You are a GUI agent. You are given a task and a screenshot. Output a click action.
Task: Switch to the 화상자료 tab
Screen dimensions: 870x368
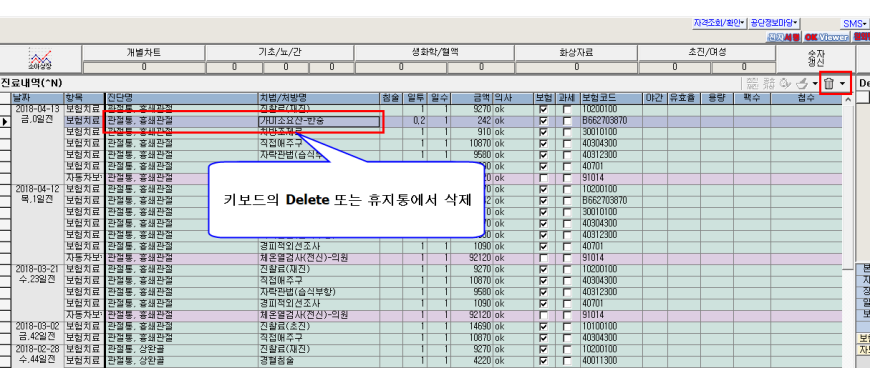tap(576, 53)
